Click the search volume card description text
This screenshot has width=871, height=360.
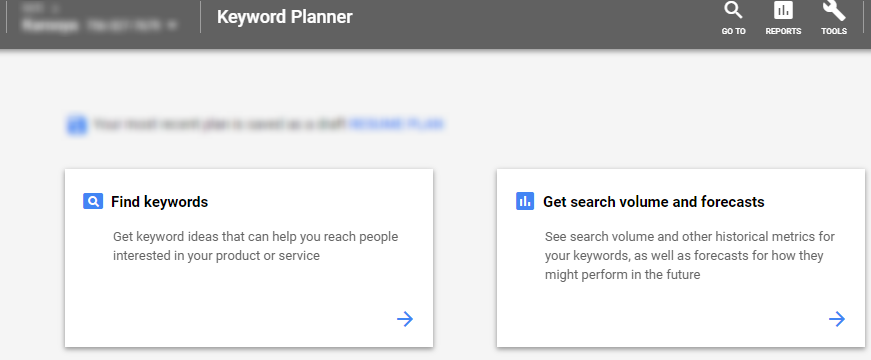[x=689, y=256]
